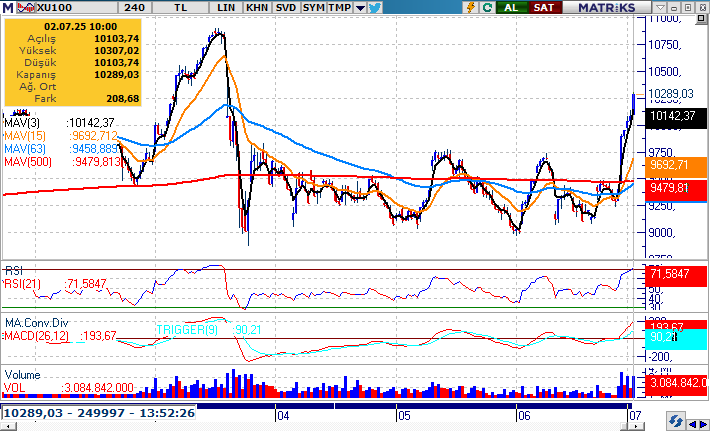The height and width of the screenshot is (431, 710).
Task: Click the green C refresh icon
Action: click(x=487, y=7)
